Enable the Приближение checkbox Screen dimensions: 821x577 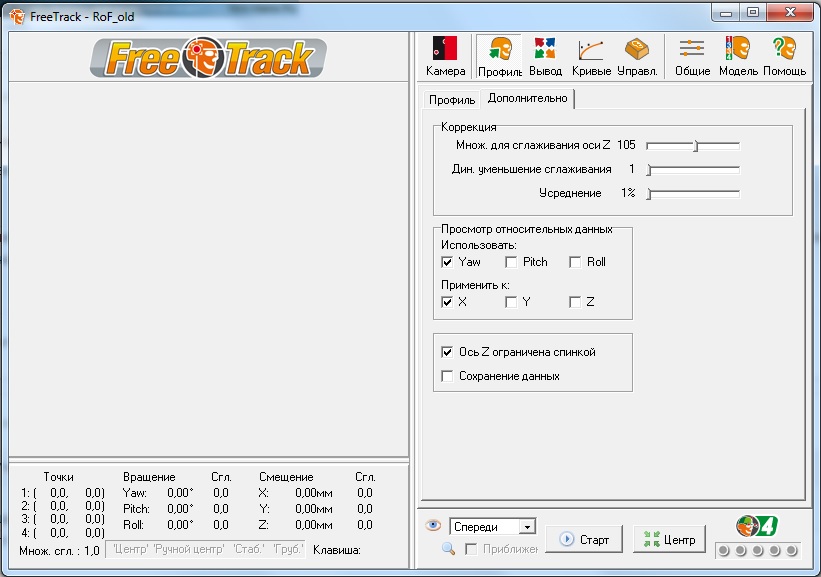(x=471, y=549)
